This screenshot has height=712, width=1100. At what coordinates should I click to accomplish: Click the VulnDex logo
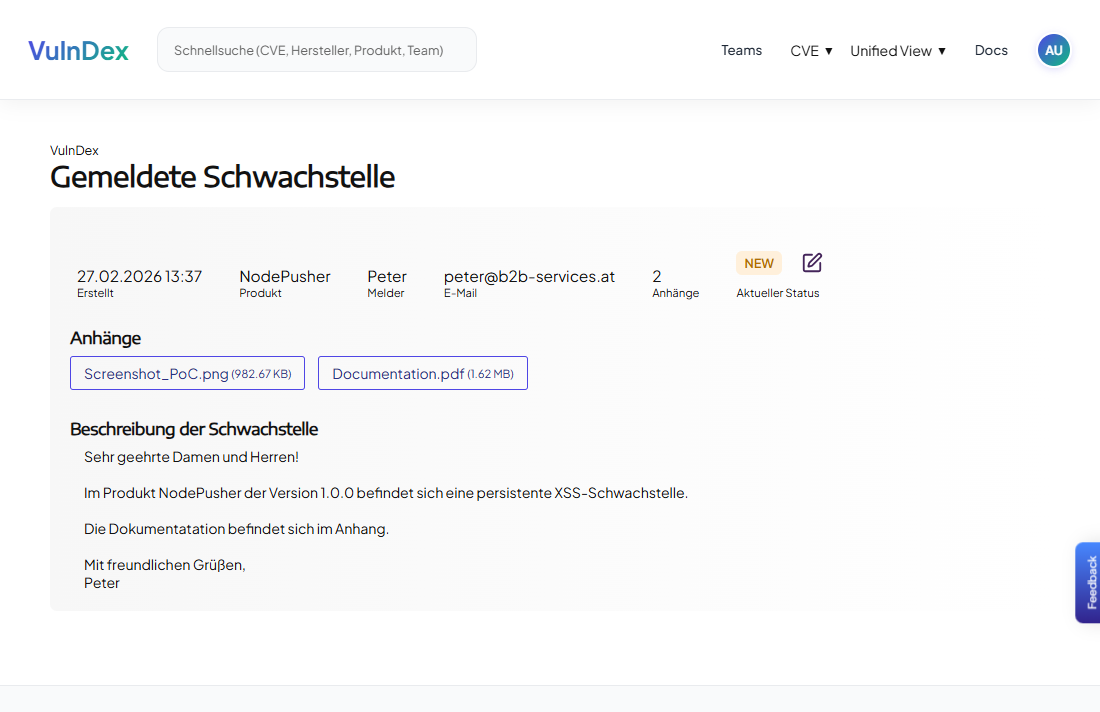[x=78, y=50]
